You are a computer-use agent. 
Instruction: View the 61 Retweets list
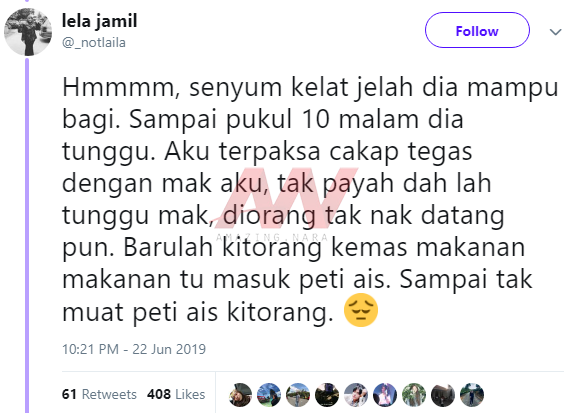click(x=99, y=394)
